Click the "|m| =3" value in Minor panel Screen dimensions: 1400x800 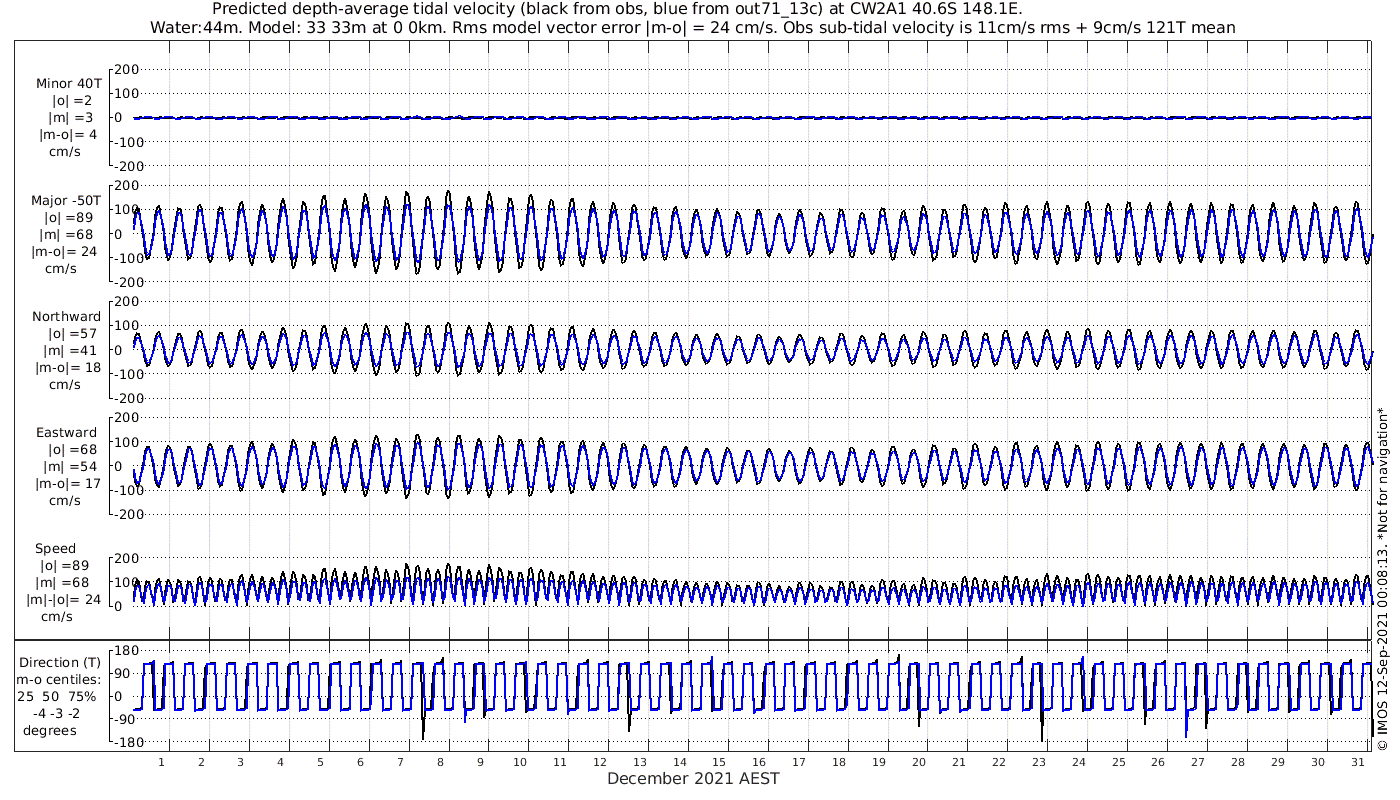71,118
